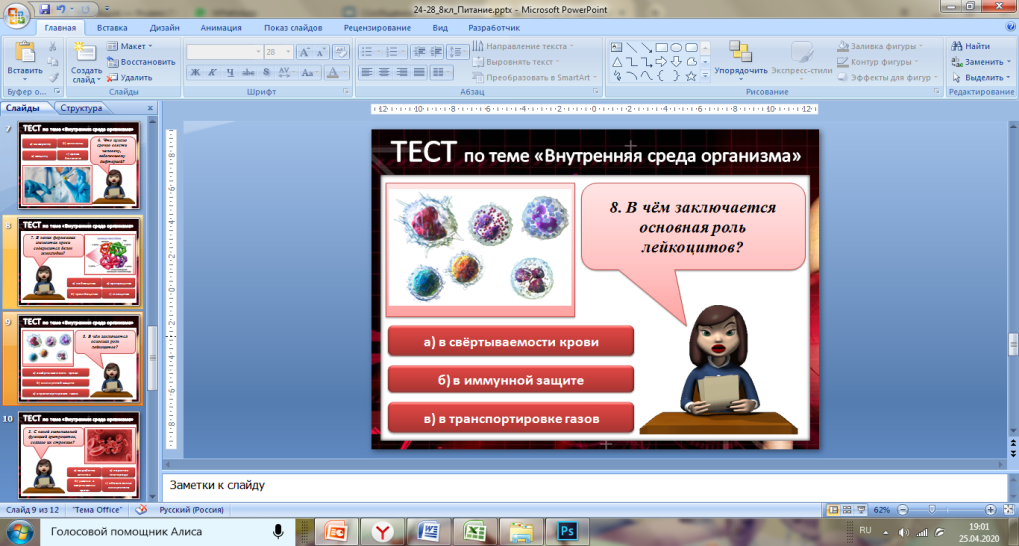Toggle italic text formatting
The image size is (1019, 546).
[212, 72]
